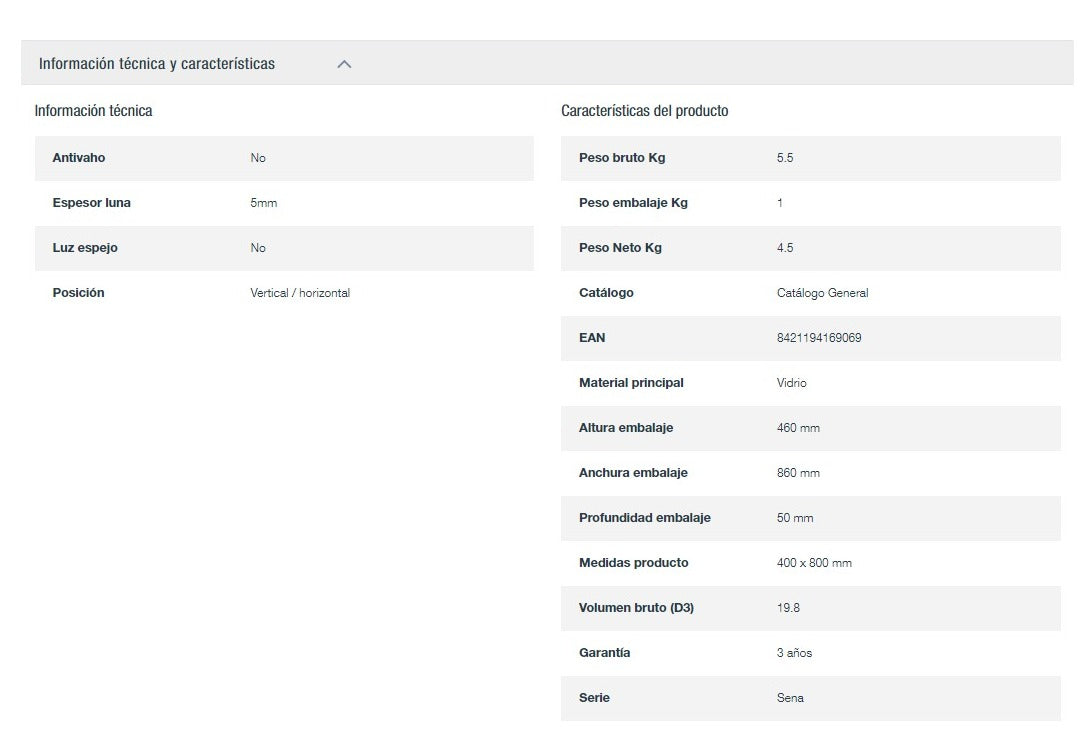Click the Peso bruto Kg label
1091x744 pixels.
(621, 158)
